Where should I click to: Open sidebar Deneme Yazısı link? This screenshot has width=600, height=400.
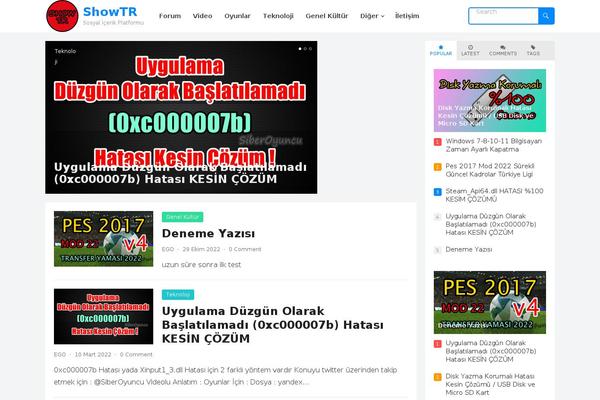(x=469, y=249)
